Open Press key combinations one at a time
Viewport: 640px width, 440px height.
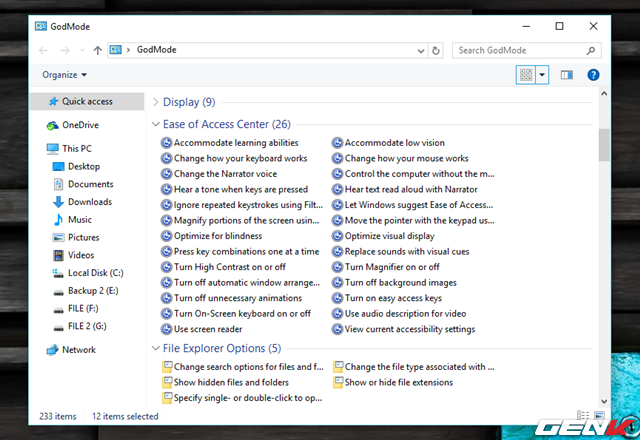point(240,251)
